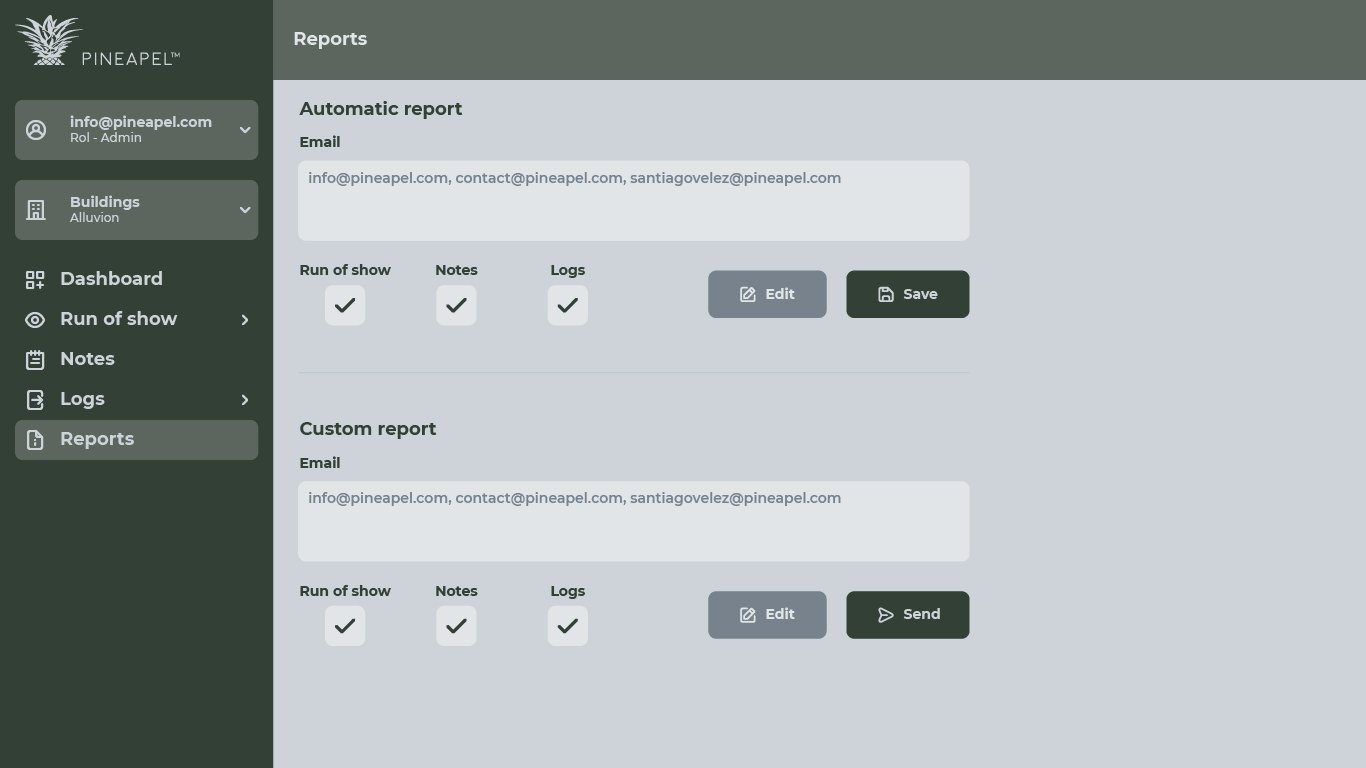This screenshot has width=1366, height=768.
Task: Expand the info@pineapel.com account dropdown chevron
Action: click(245, 130)
